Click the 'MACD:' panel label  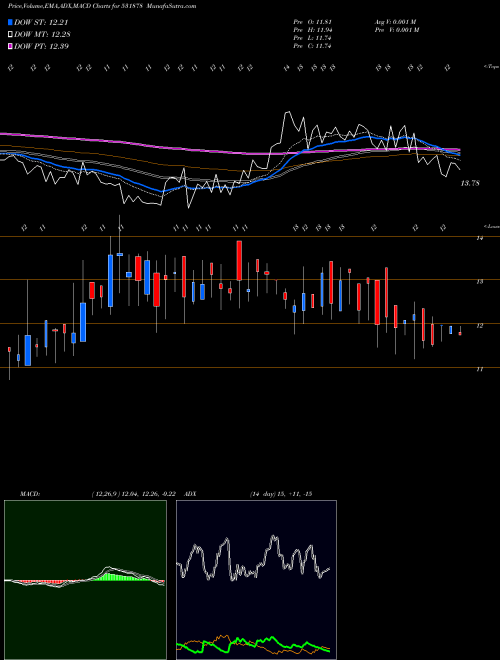[x=30, y=494]
